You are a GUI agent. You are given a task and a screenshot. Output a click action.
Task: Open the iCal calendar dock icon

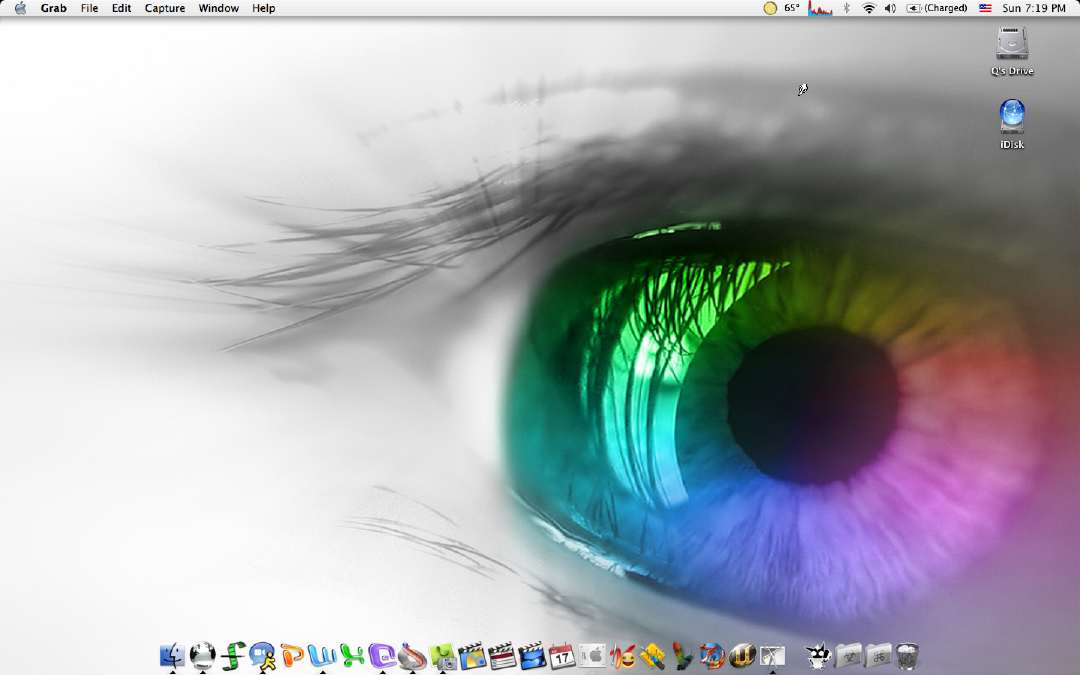[561, 656]
